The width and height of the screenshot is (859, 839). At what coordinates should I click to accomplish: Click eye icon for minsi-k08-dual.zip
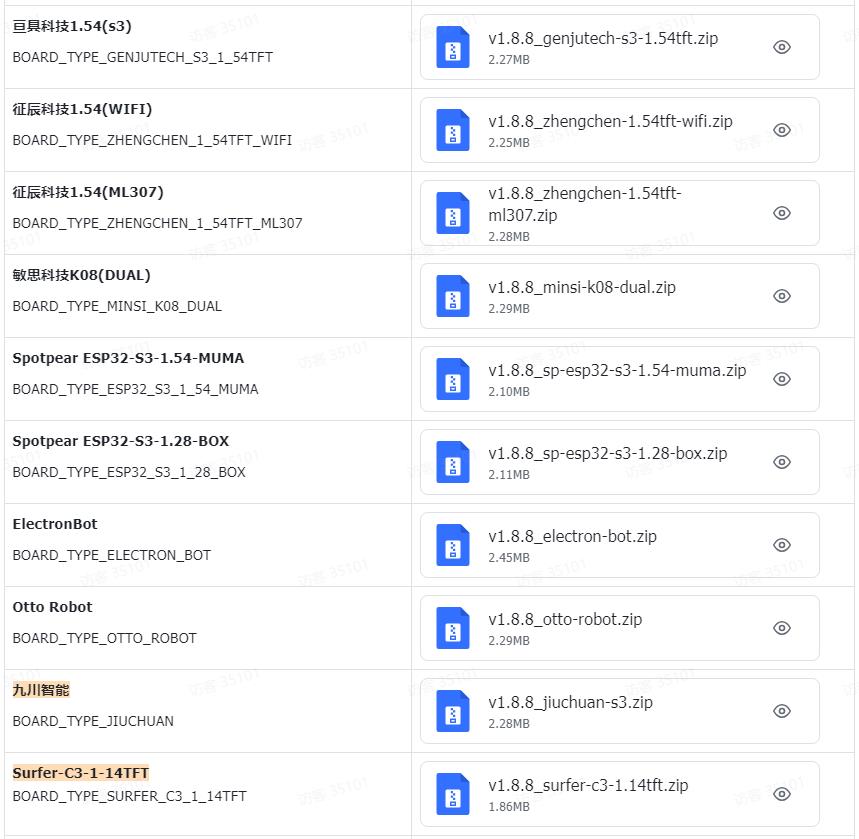click(x=782, y=296)
